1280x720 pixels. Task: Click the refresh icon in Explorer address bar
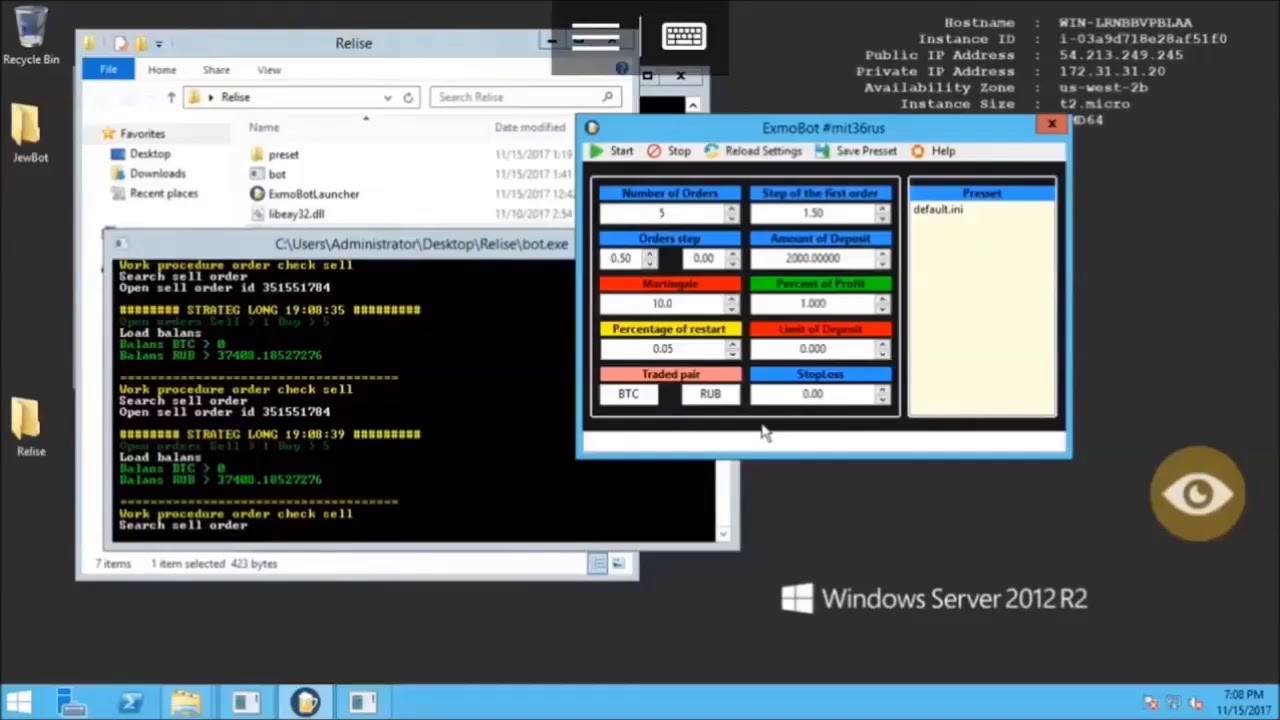(x=408, y=97)
